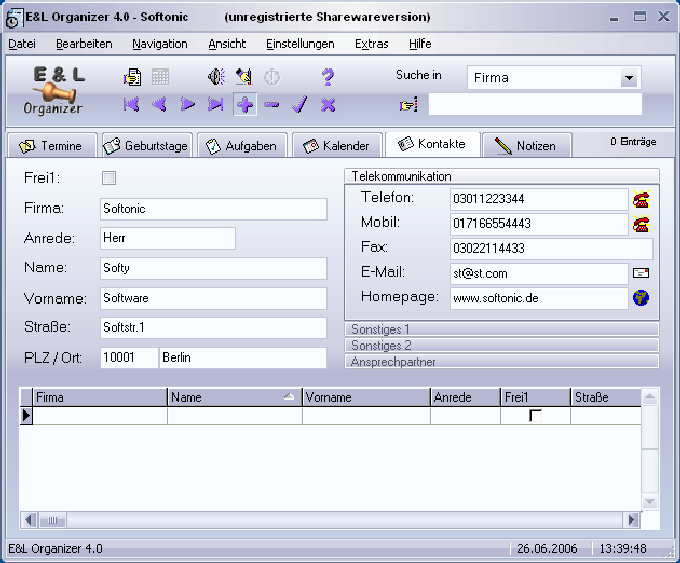The width and height of the screenshot is (680, 563).
Task: Toggle the Frei1 checkbox in grid row
Action: tap(536, 416)
